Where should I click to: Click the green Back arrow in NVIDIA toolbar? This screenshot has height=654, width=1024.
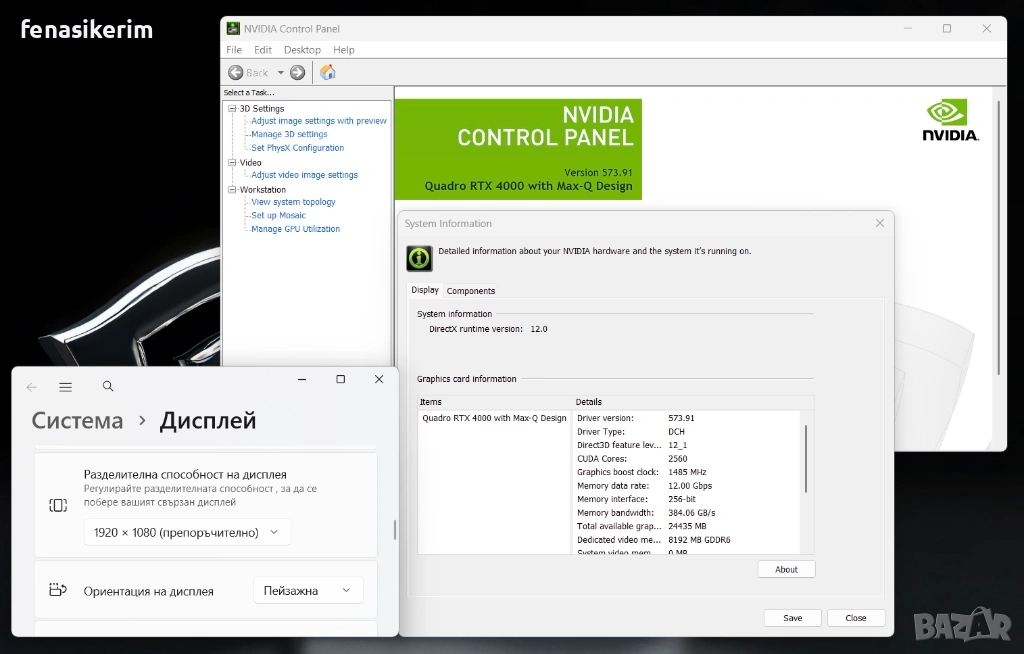(x=236, y=72)
